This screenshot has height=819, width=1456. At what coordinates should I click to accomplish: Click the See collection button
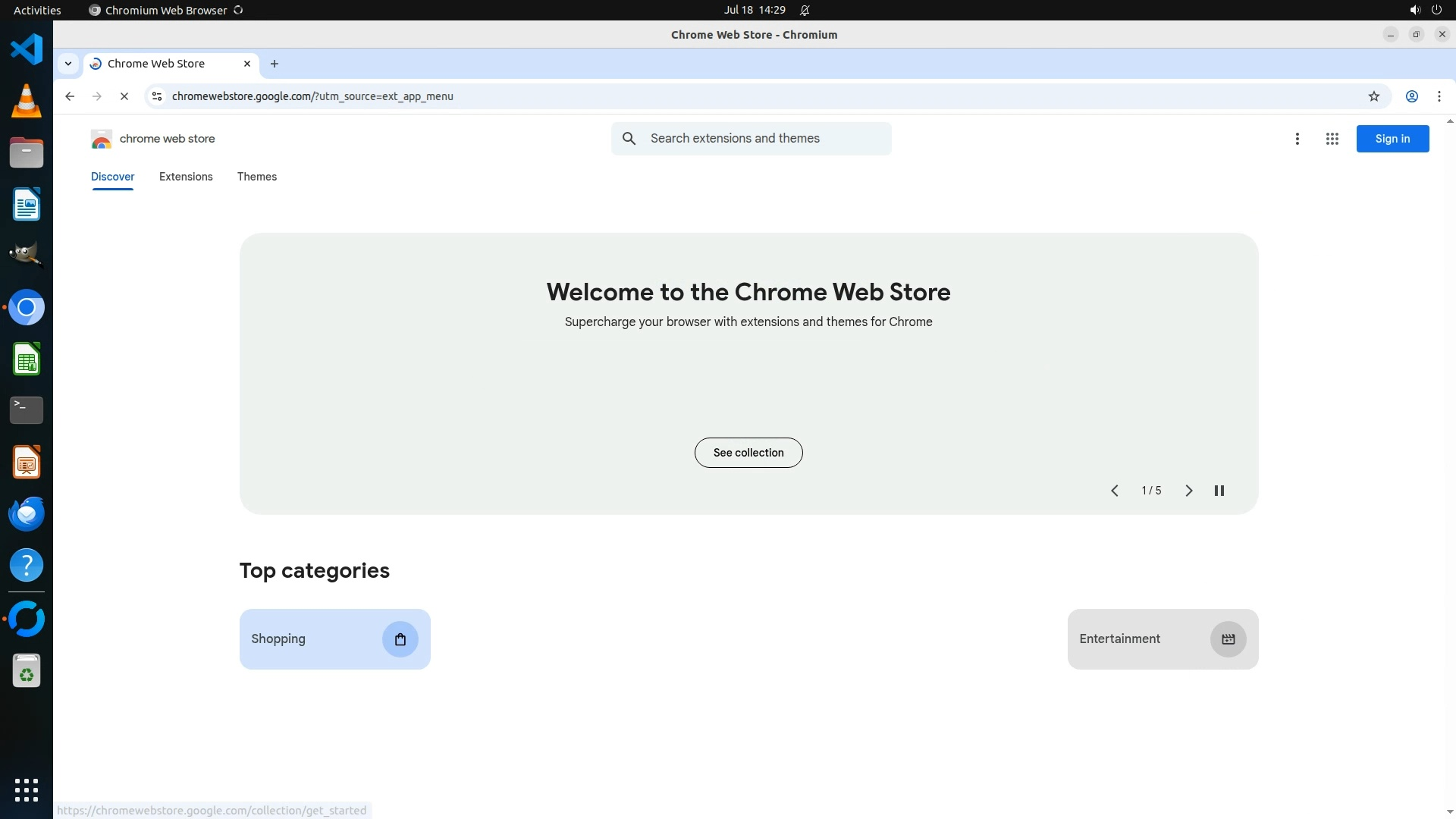coord(748,453)
